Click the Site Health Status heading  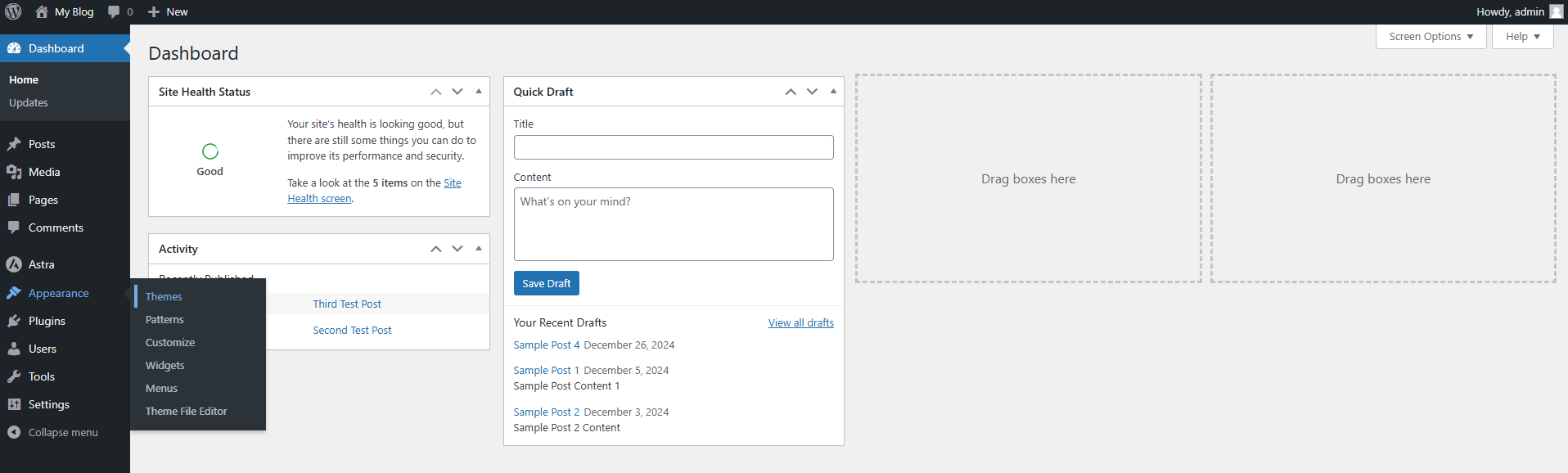pyautogui.click(x=205, y=92)
